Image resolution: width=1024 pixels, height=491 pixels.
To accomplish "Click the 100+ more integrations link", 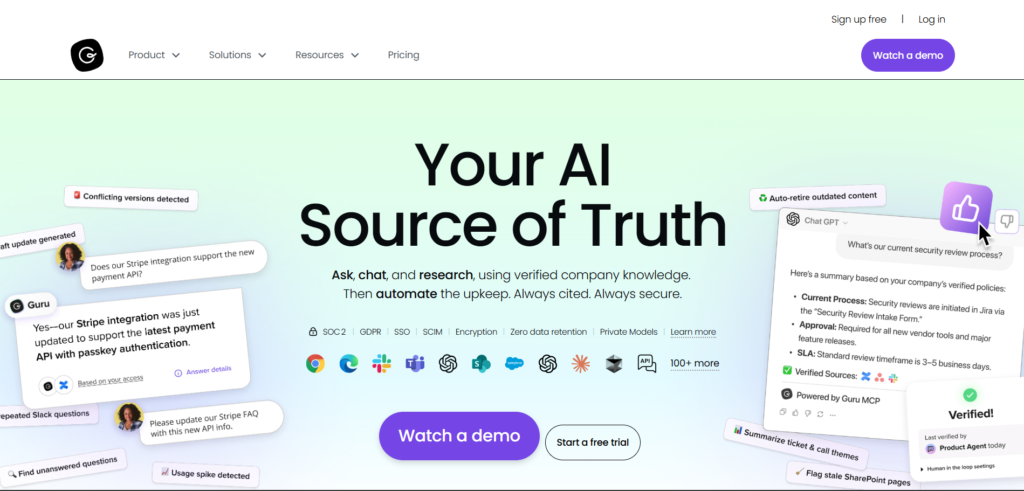I will 694,363.
